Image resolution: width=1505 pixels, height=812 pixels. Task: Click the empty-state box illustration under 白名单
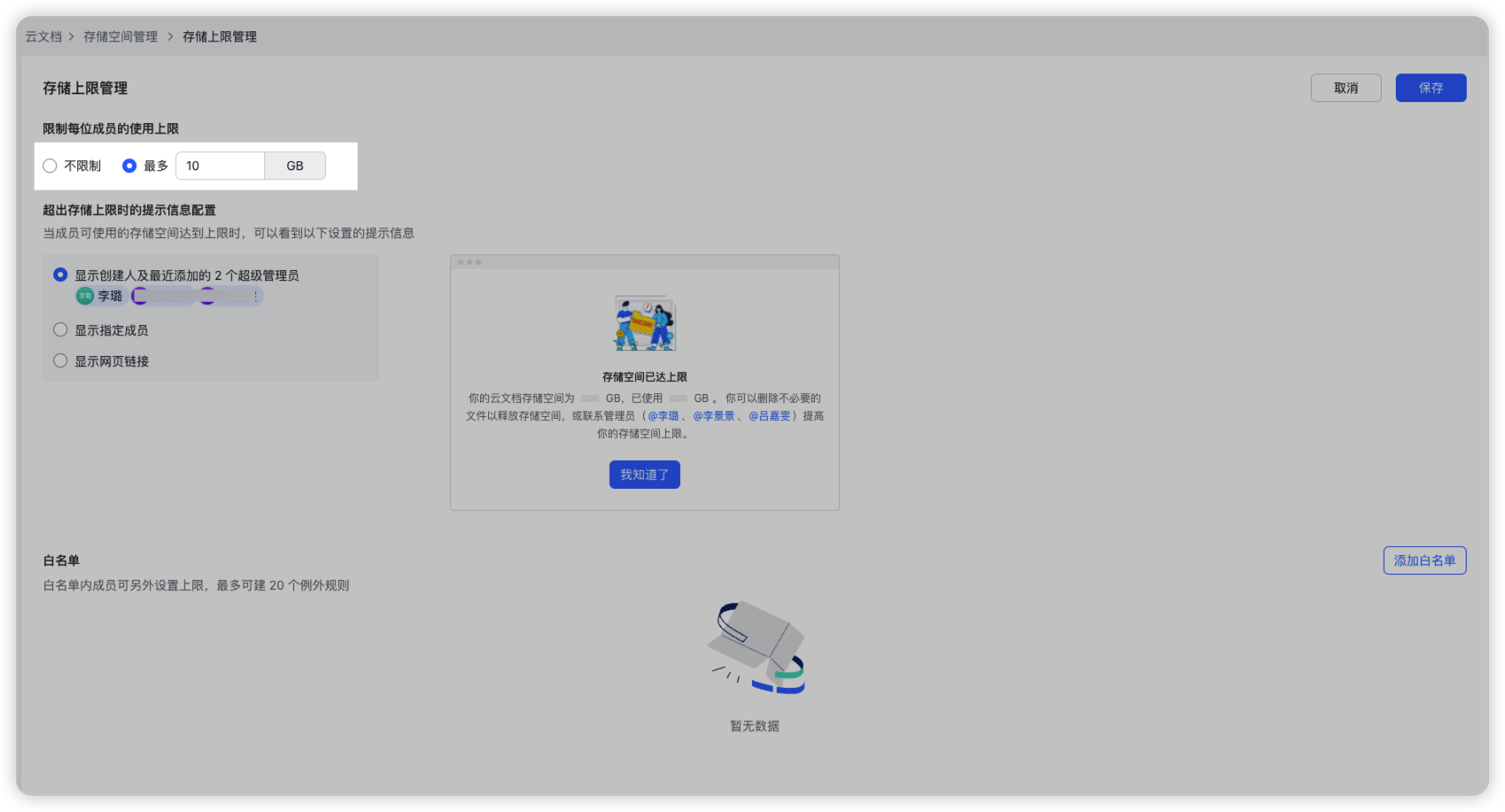756,648
